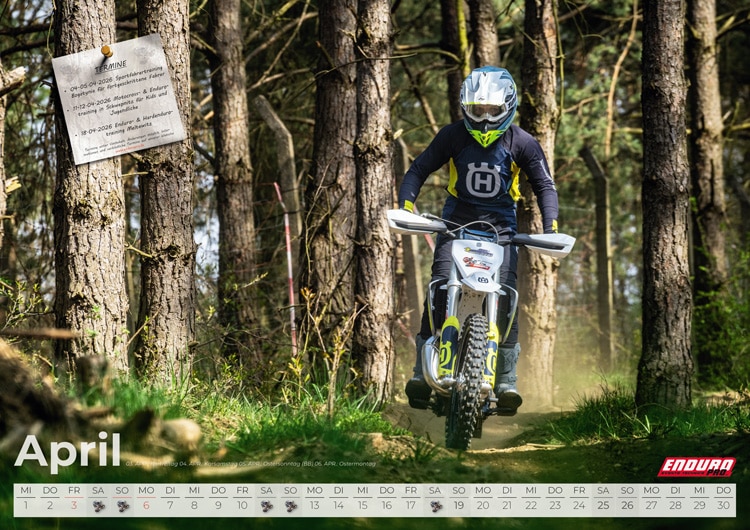Image resolution: width=750 pixels, height=530 pixels.
Task: Click the pushpin on the Termine note
Action: click(107, 50)
